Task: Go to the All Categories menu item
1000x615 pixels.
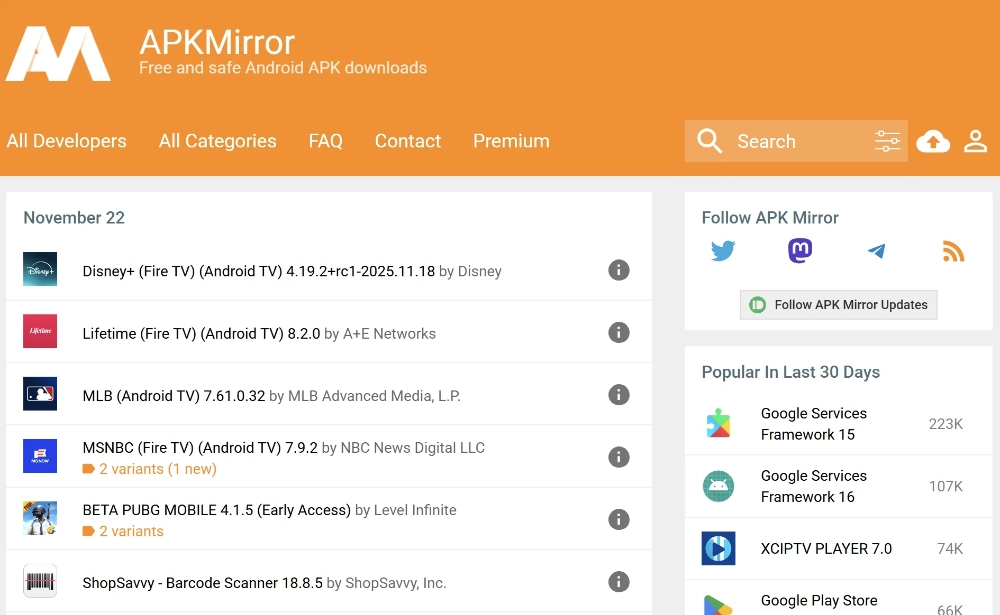Action: click(x=217, y=141)
